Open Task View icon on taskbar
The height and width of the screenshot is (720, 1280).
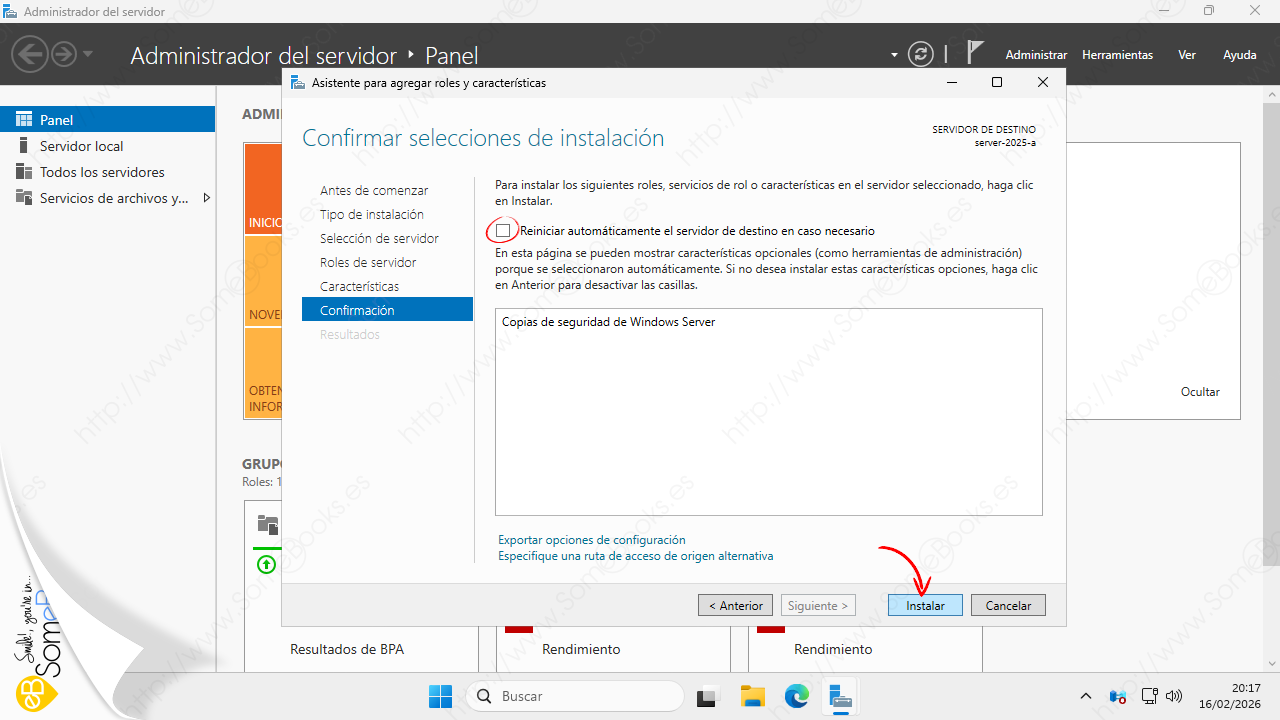point(708,696)
